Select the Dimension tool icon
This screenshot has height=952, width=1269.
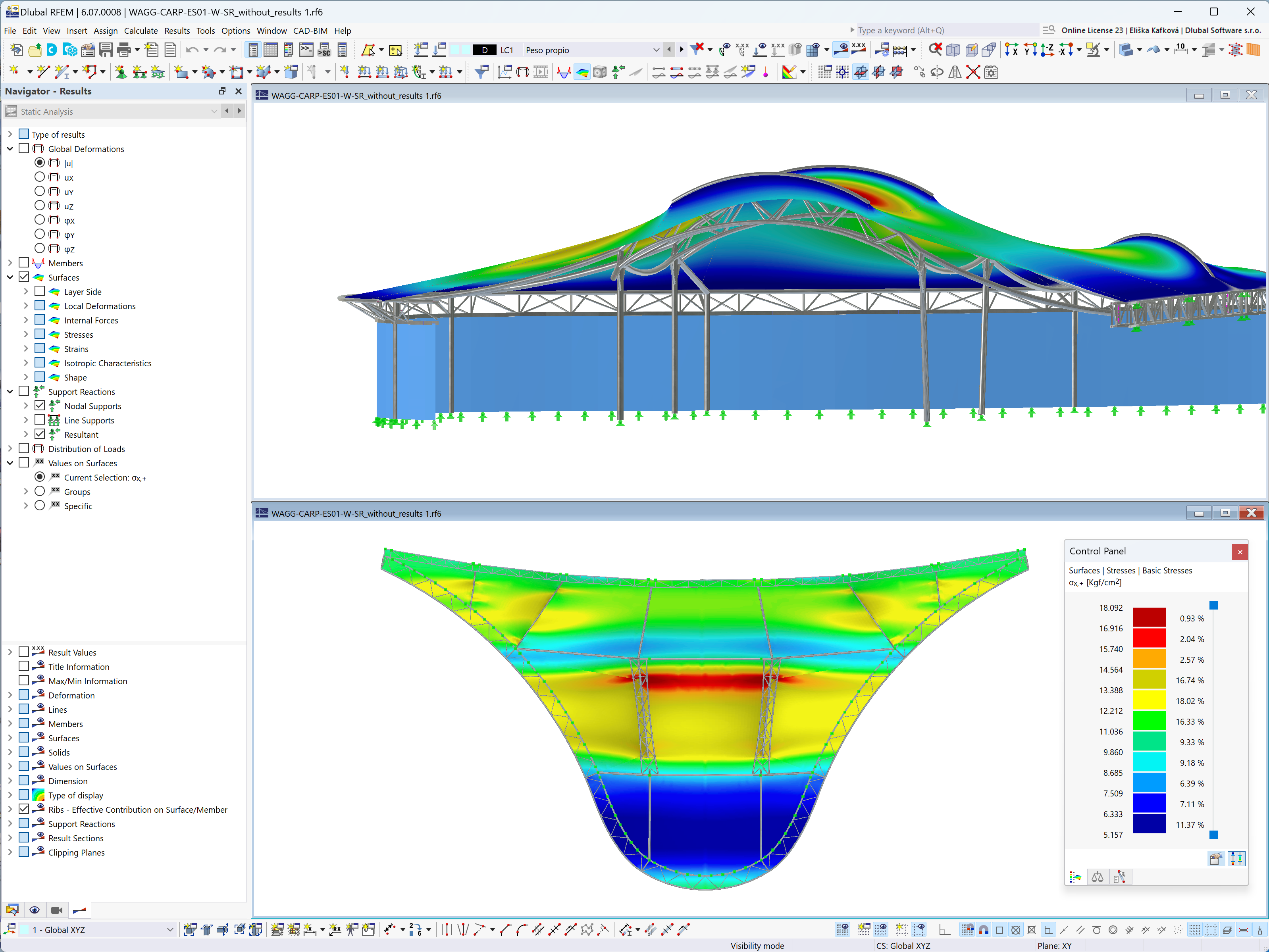(x=37, y=780)
